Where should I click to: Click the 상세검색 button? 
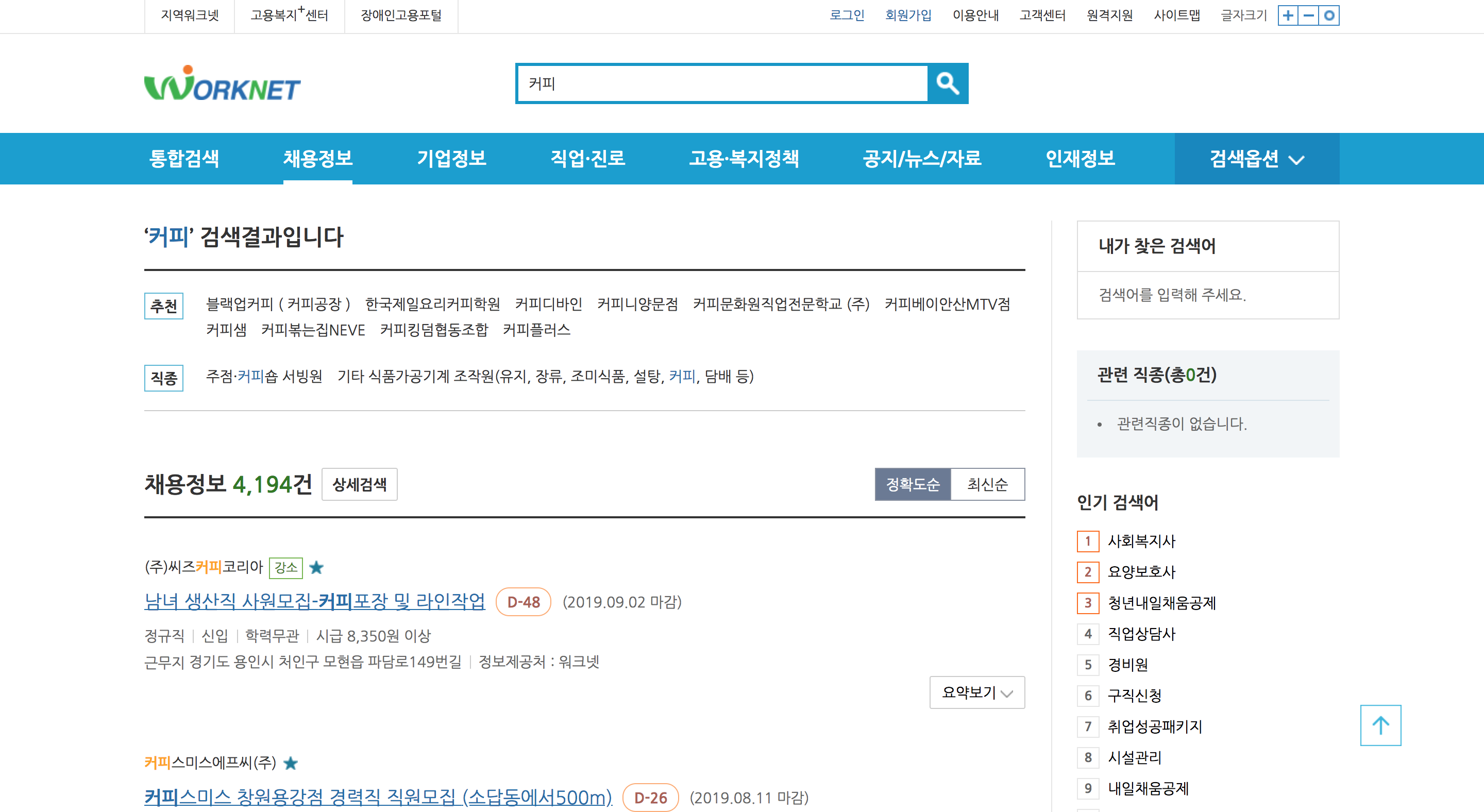[x=359, y=484]
